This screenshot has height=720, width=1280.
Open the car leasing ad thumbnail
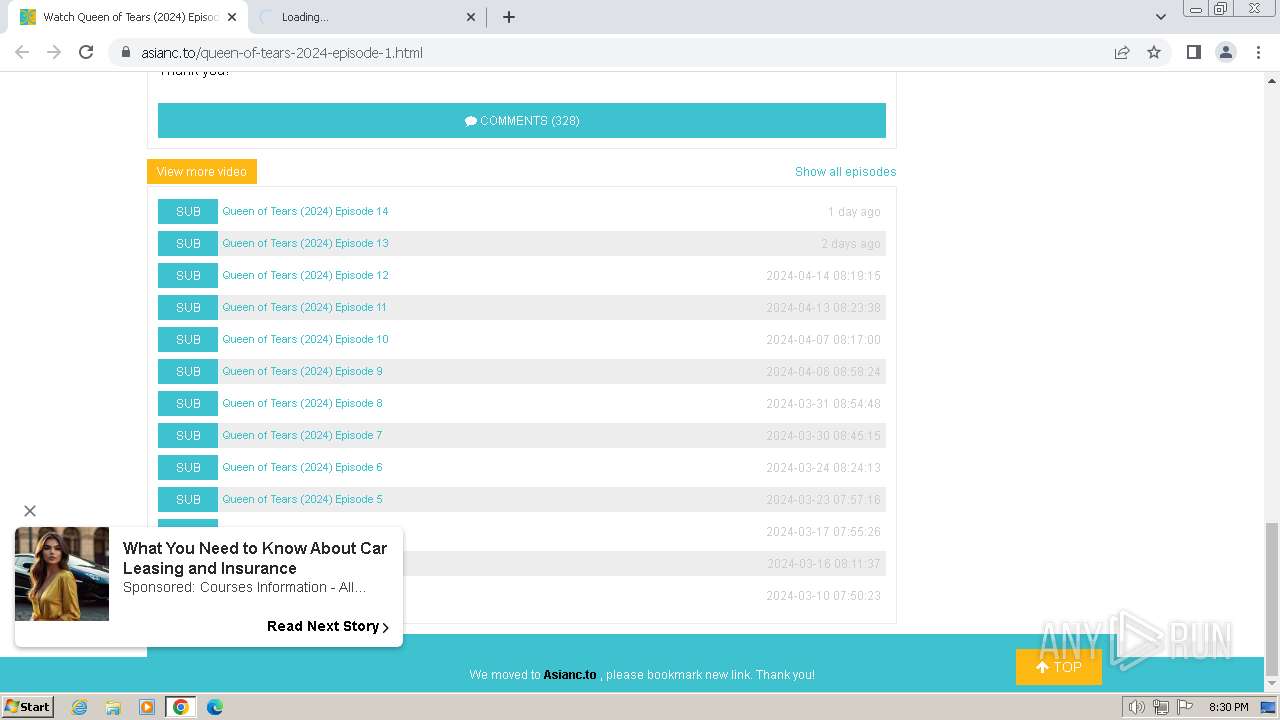click(62, 574)
